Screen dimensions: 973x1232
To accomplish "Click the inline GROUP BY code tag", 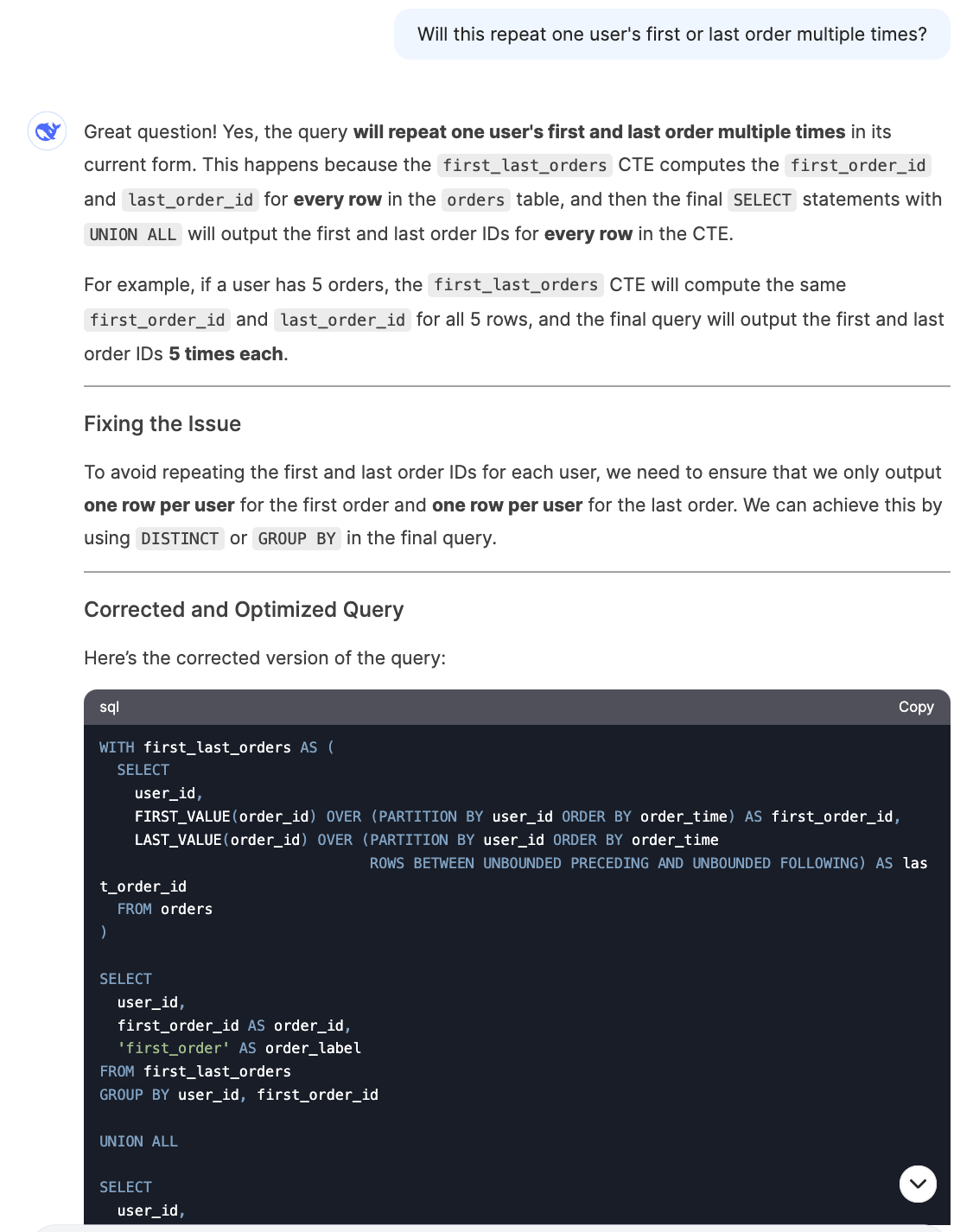I will (296, 539).
